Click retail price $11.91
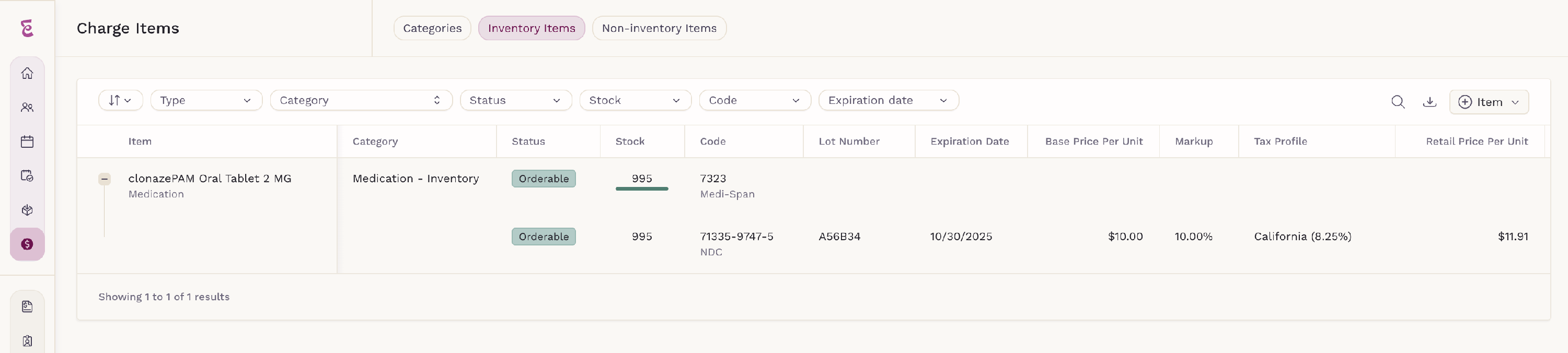This screenshot has width=1568, height=353. point(1513,237)
